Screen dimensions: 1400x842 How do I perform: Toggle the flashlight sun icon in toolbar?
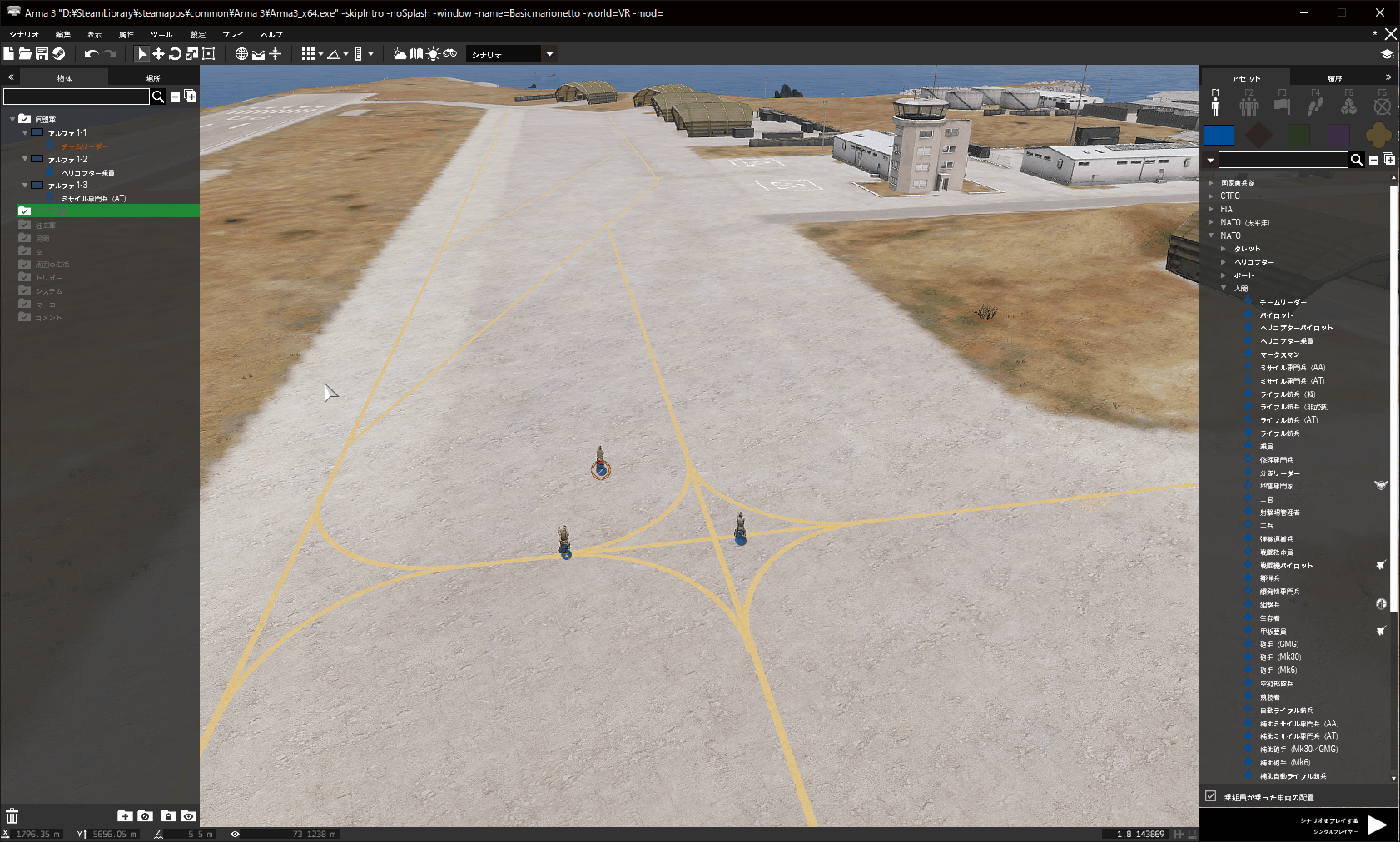[x=433, y=54]
